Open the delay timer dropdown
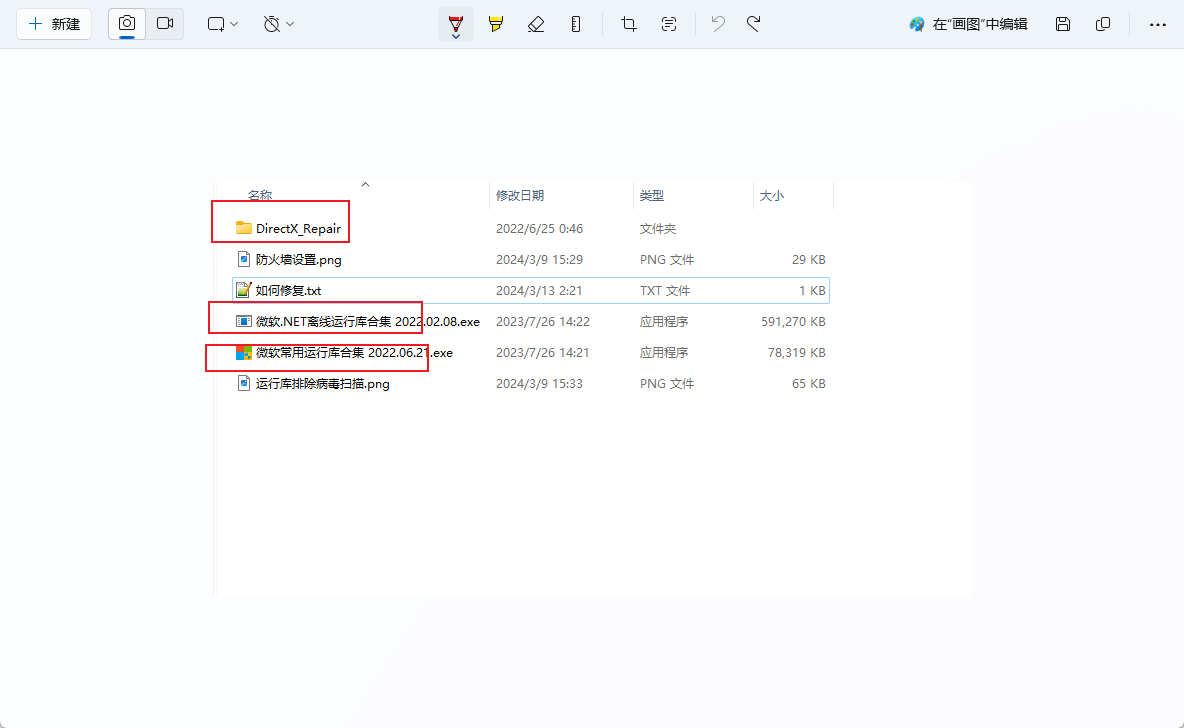The width and height of the screenshot is (1184, 728). (279, 24)
